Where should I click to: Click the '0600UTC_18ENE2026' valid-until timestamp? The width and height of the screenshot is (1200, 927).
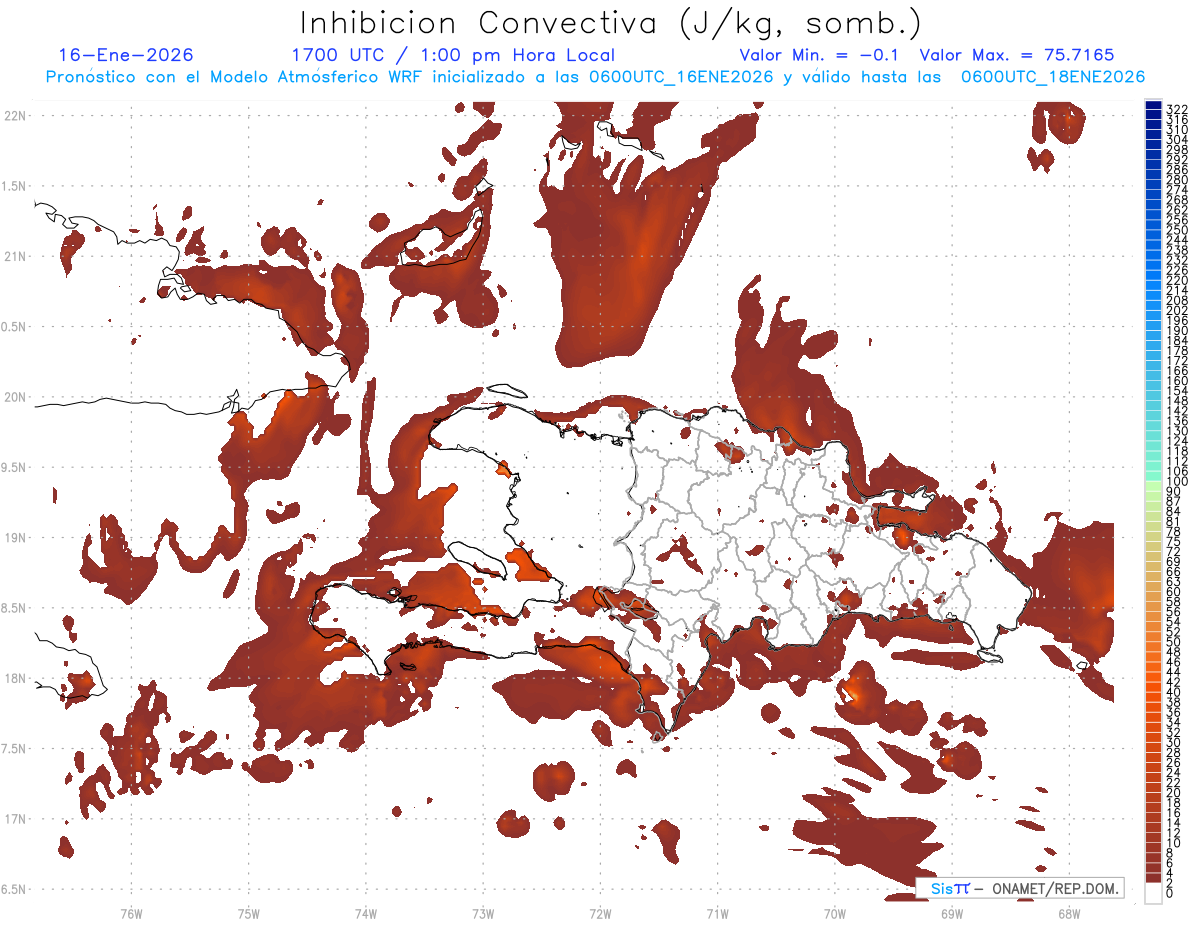tap(1053, 77)
